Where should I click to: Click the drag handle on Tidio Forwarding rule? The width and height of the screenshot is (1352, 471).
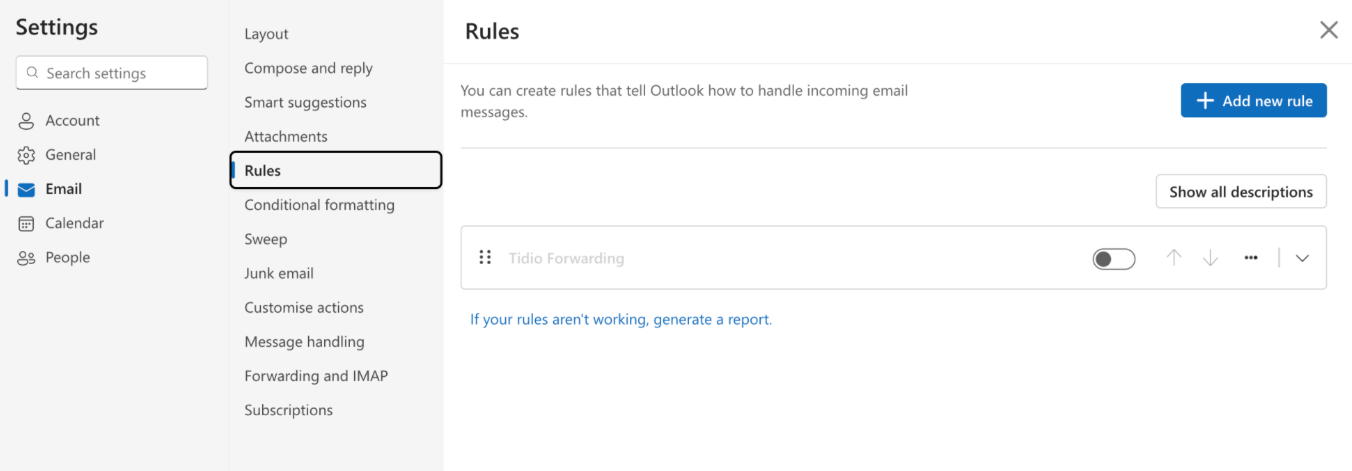pyautogui.click(x=485, y=258)
